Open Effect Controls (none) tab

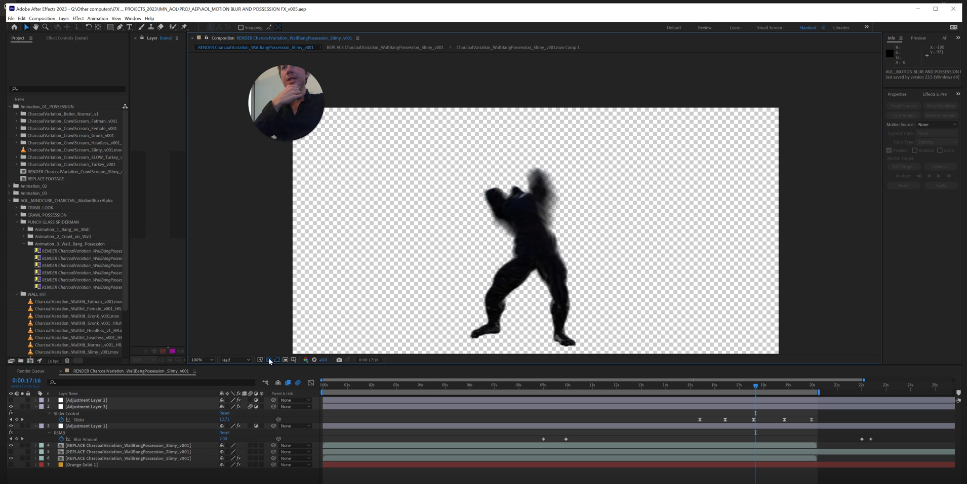point(67,38)
